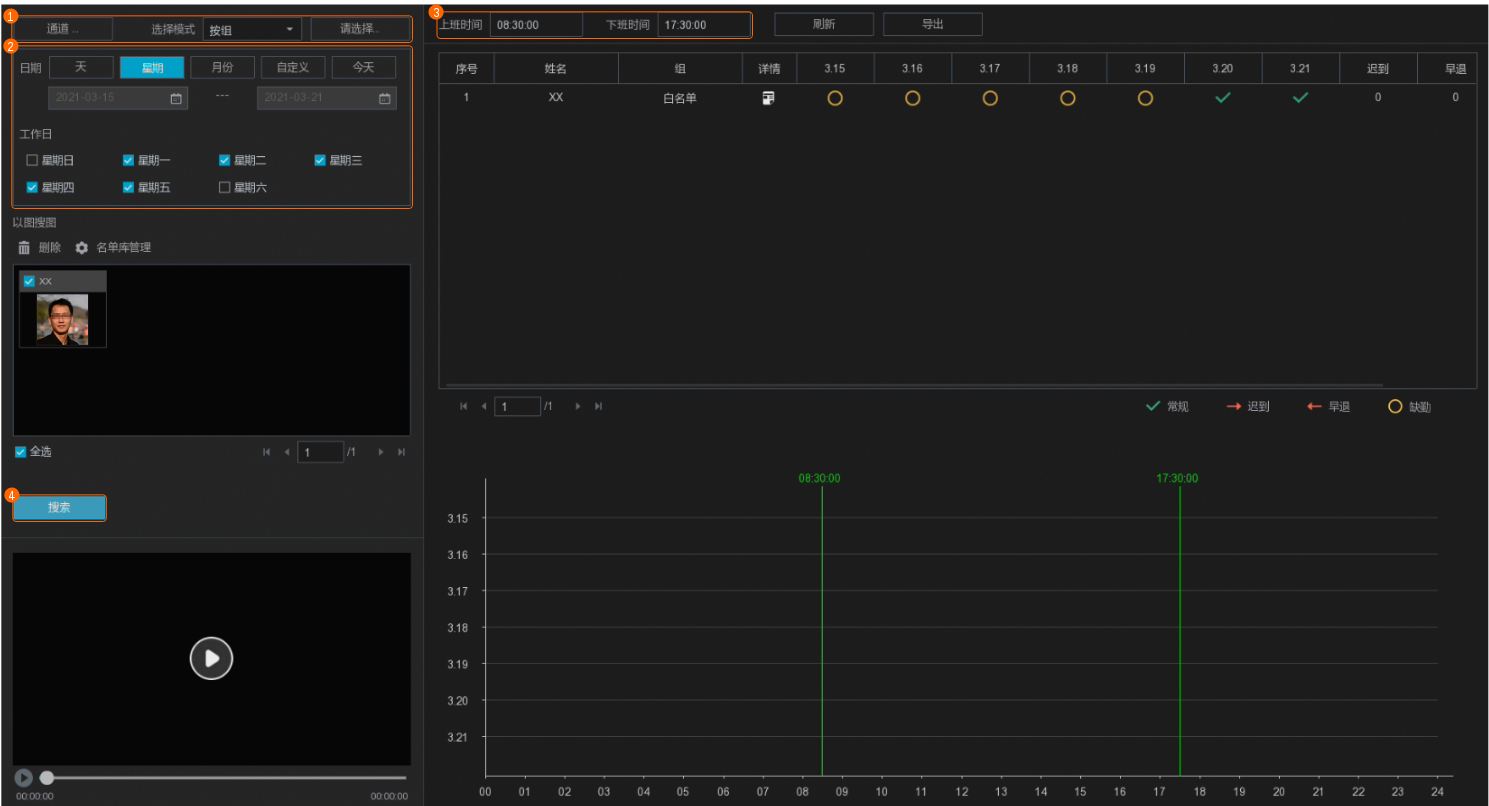Click small play icon below video player
Screen dimensions: 1489x806
click(x=24, y=777)
